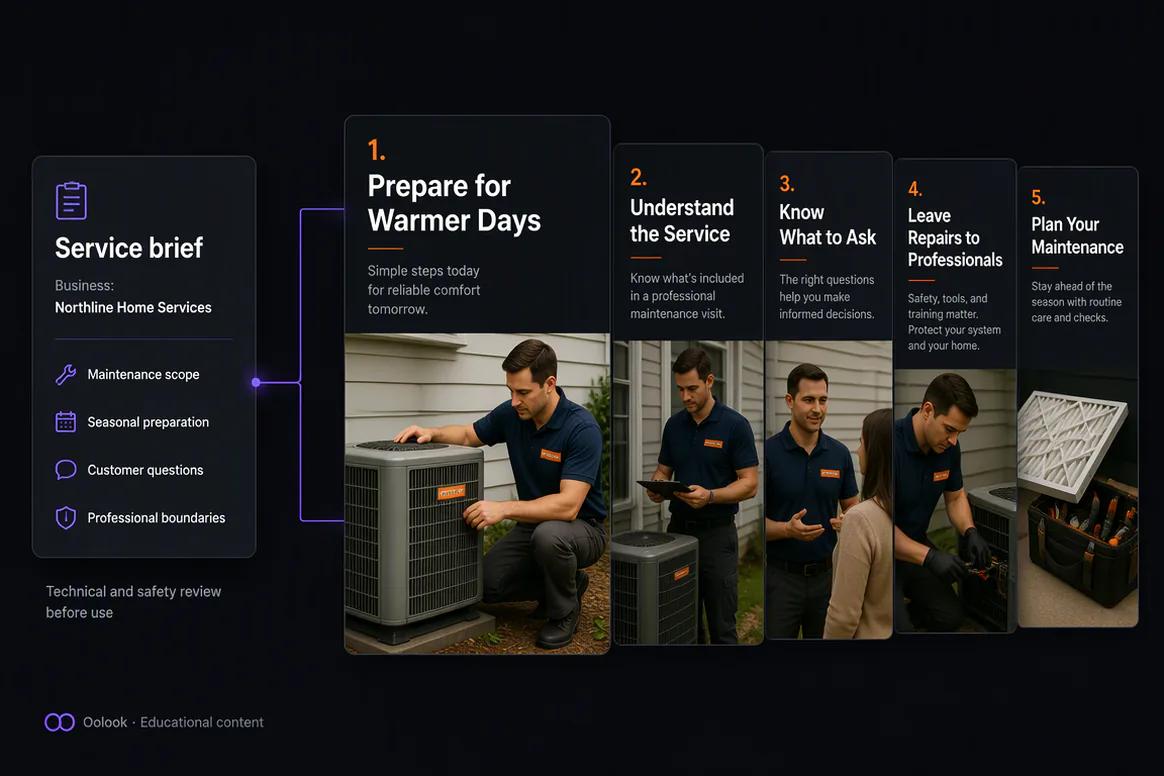This screenshot has width=1164, height=776.
Task: Click the Service brief heading
Action: point(129,248)
